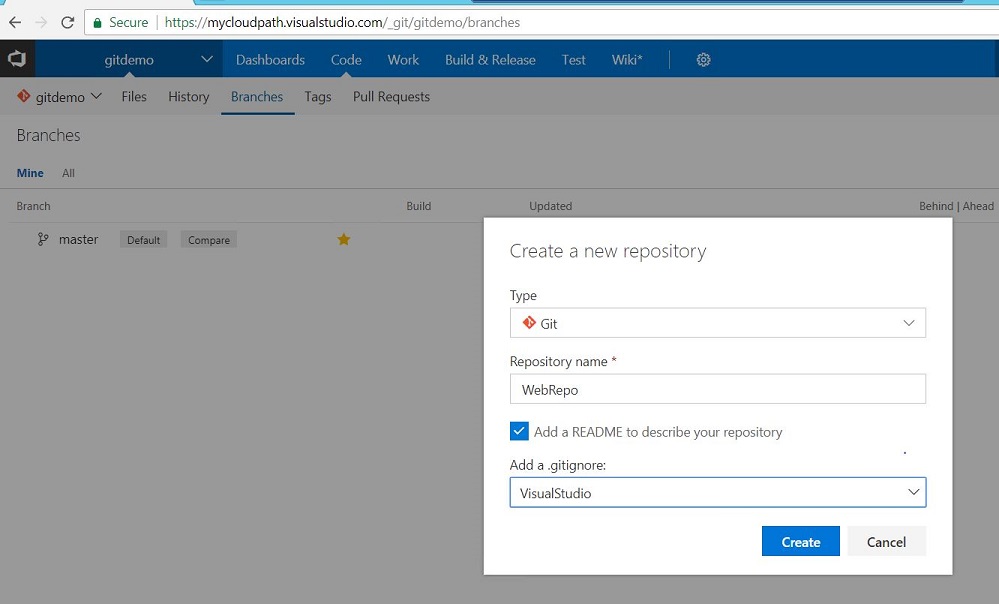
Task: Show All branches filter
Action: pyautogui.click(x=68, y=173)
